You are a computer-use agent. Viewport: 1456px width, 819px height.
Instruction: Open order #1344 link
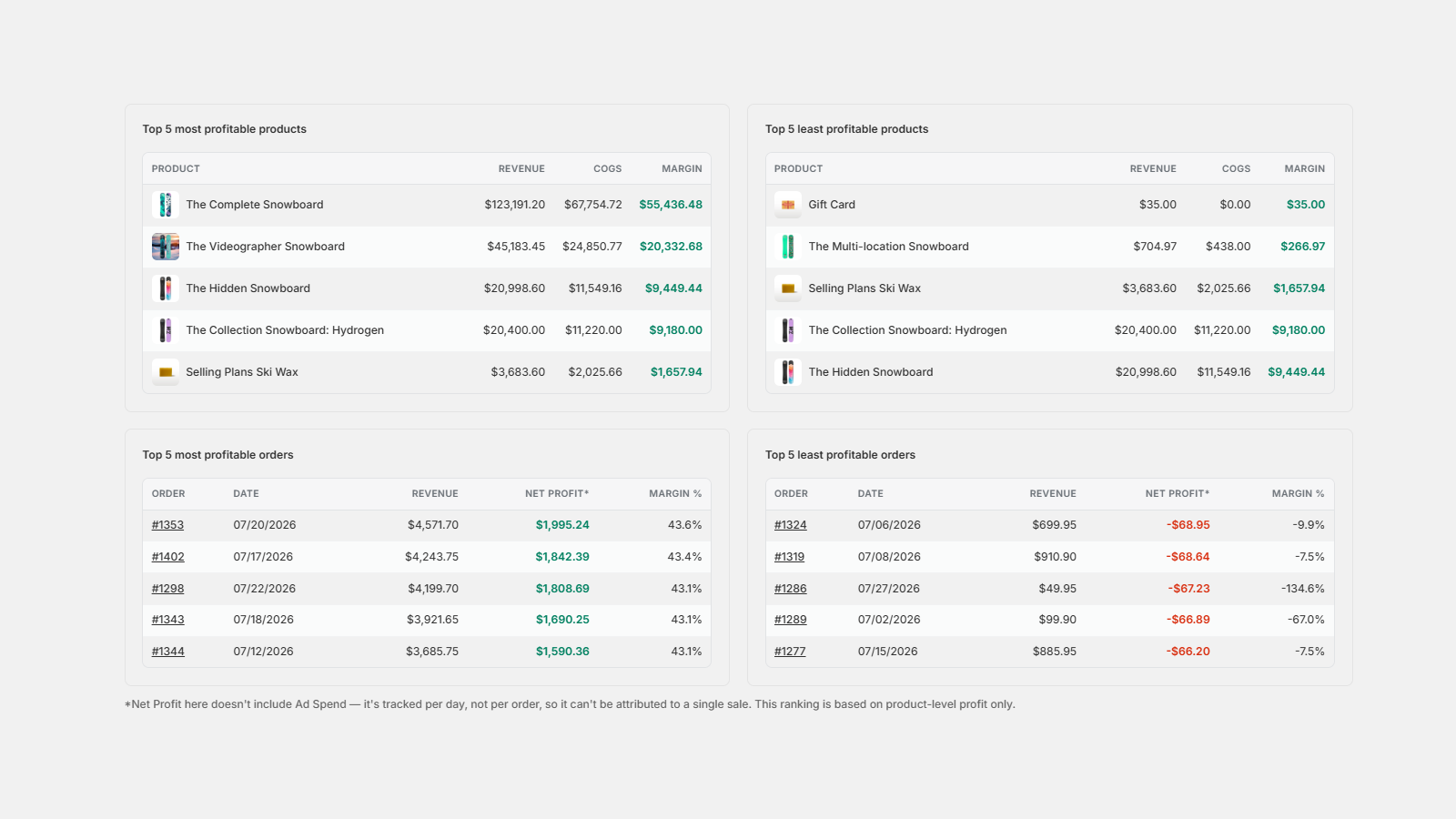point(168,652)
